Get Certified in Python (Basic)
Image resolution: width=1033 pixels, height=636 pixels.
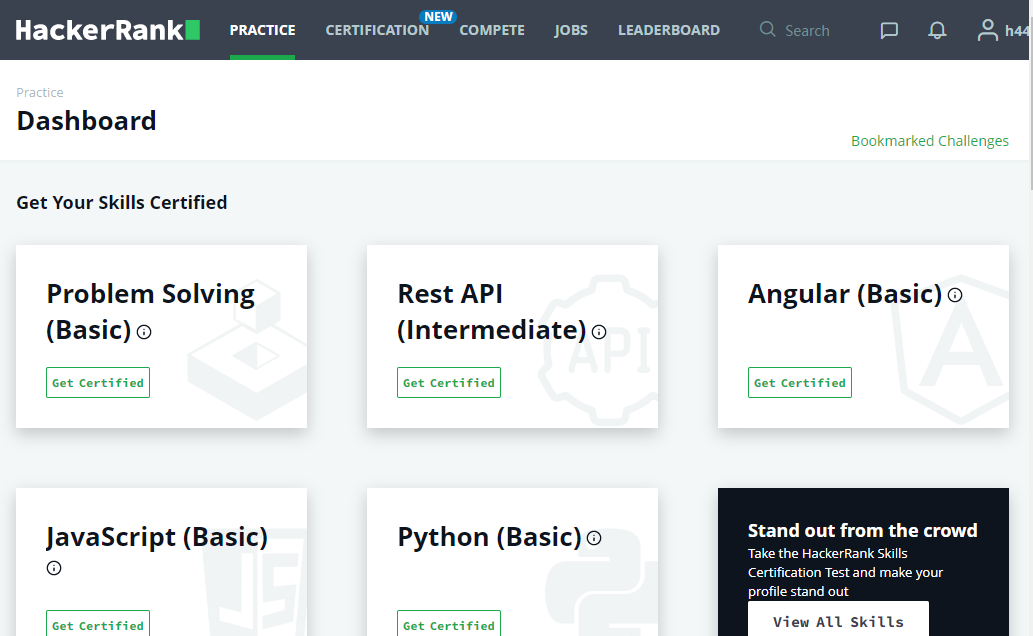448,624
